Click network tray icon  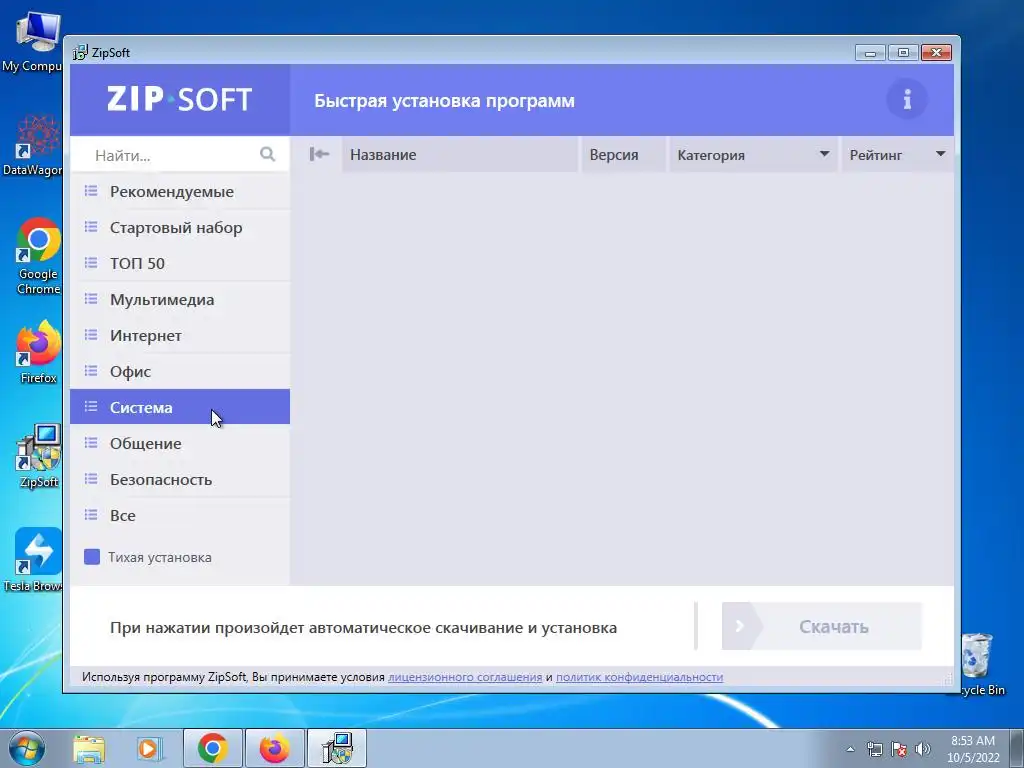874,749
